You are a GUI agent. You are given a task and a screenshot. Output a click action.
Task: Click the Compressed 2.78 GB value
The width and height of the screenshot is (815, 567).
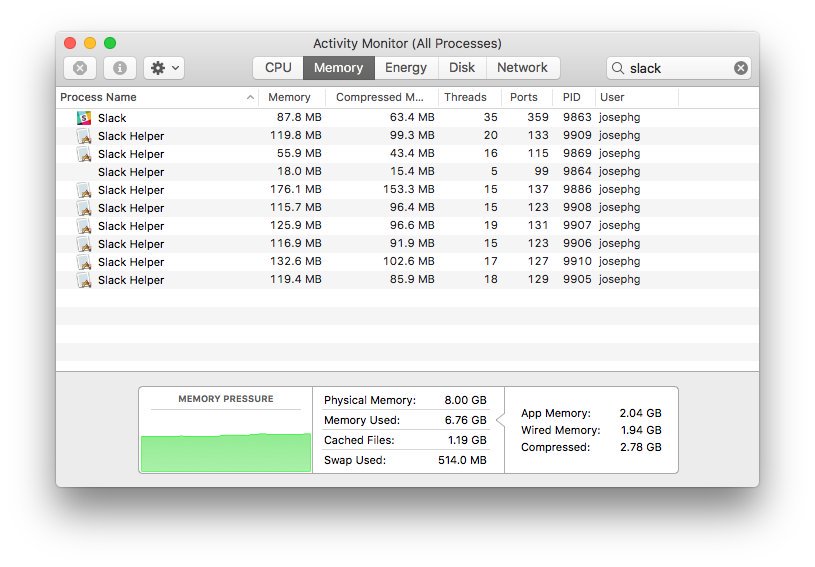point(640,447)
